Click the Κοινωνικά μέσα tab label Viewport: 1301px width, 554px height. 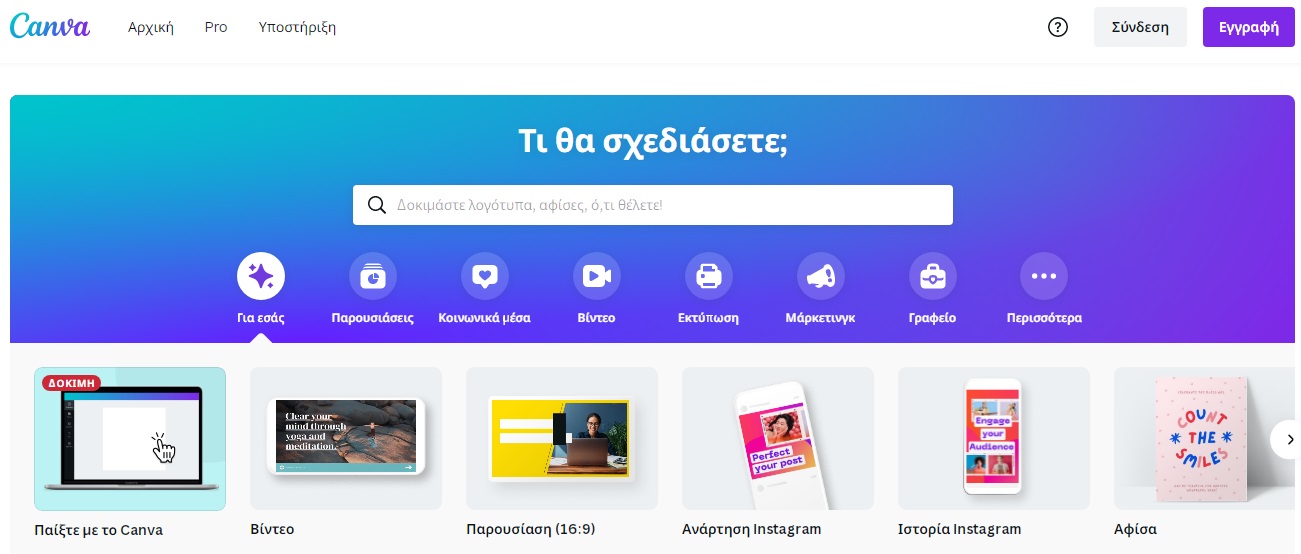pos(485,318)
